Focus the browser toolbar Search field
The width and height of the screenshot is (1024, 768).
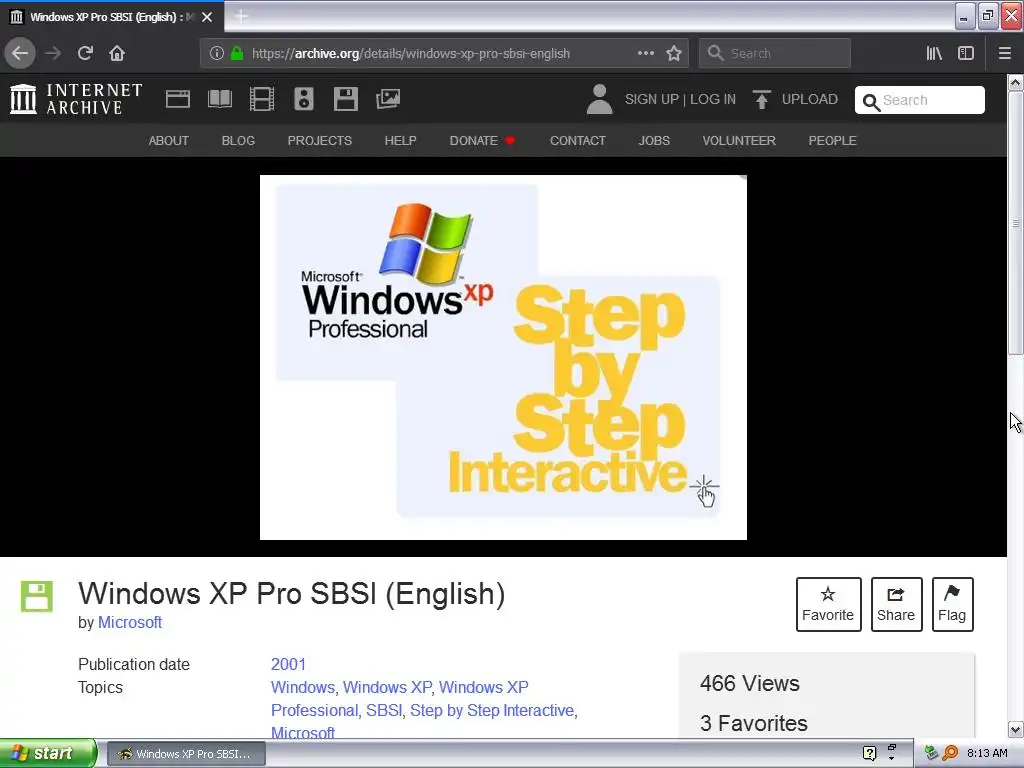tap(775, 53)
